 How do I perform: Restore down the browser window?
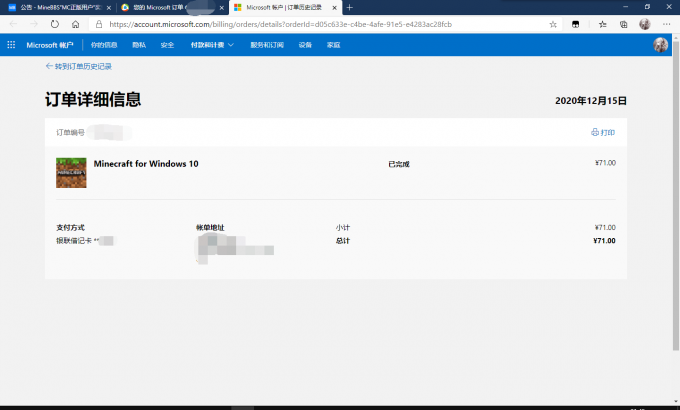647,7
